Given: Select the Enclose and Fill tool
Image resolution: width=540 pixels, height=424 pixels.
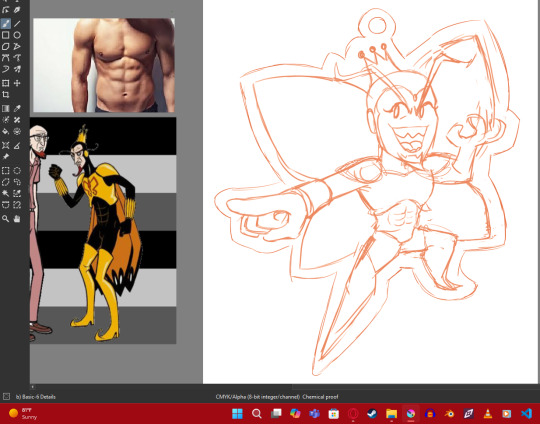Looking at the screenshot, I should click(x=17, y=131).
